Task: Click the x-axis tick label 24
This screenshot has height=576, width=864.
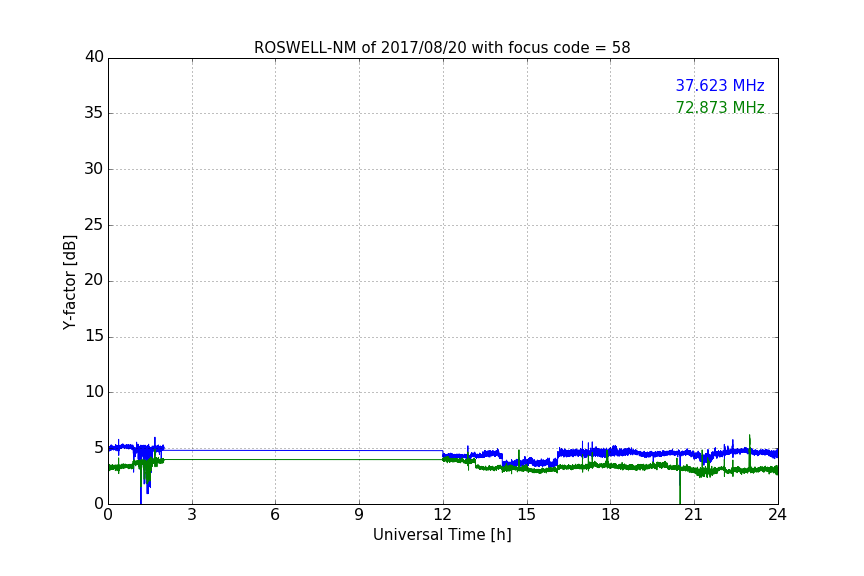Action: click(777, 515)
